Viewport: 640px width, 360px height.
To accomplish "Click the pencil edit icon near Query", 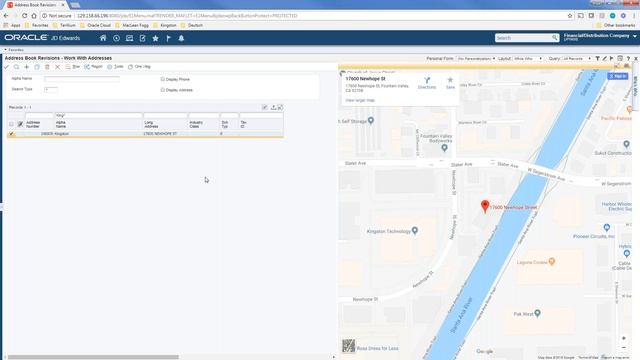I will (604, 59).
